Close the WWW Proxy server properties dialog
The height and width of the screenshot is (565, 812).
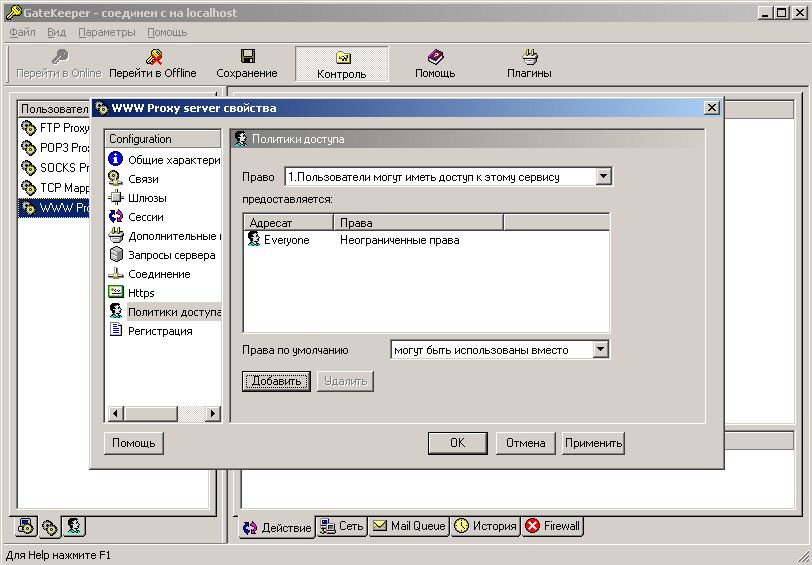pyautogui.click(x=712, y=108)
